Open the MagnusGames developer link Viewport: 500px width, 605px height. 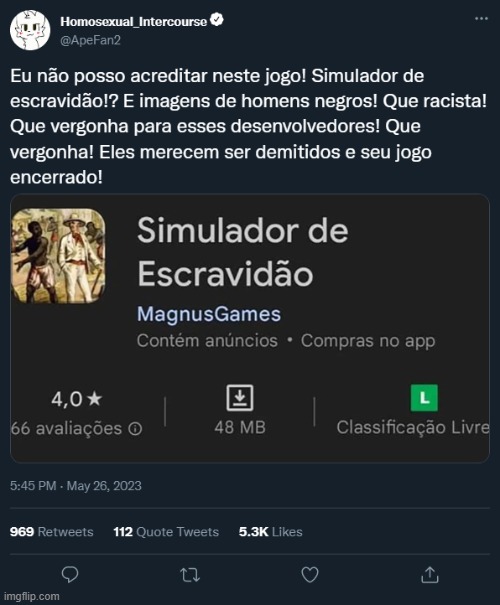(x=209, y=314)
